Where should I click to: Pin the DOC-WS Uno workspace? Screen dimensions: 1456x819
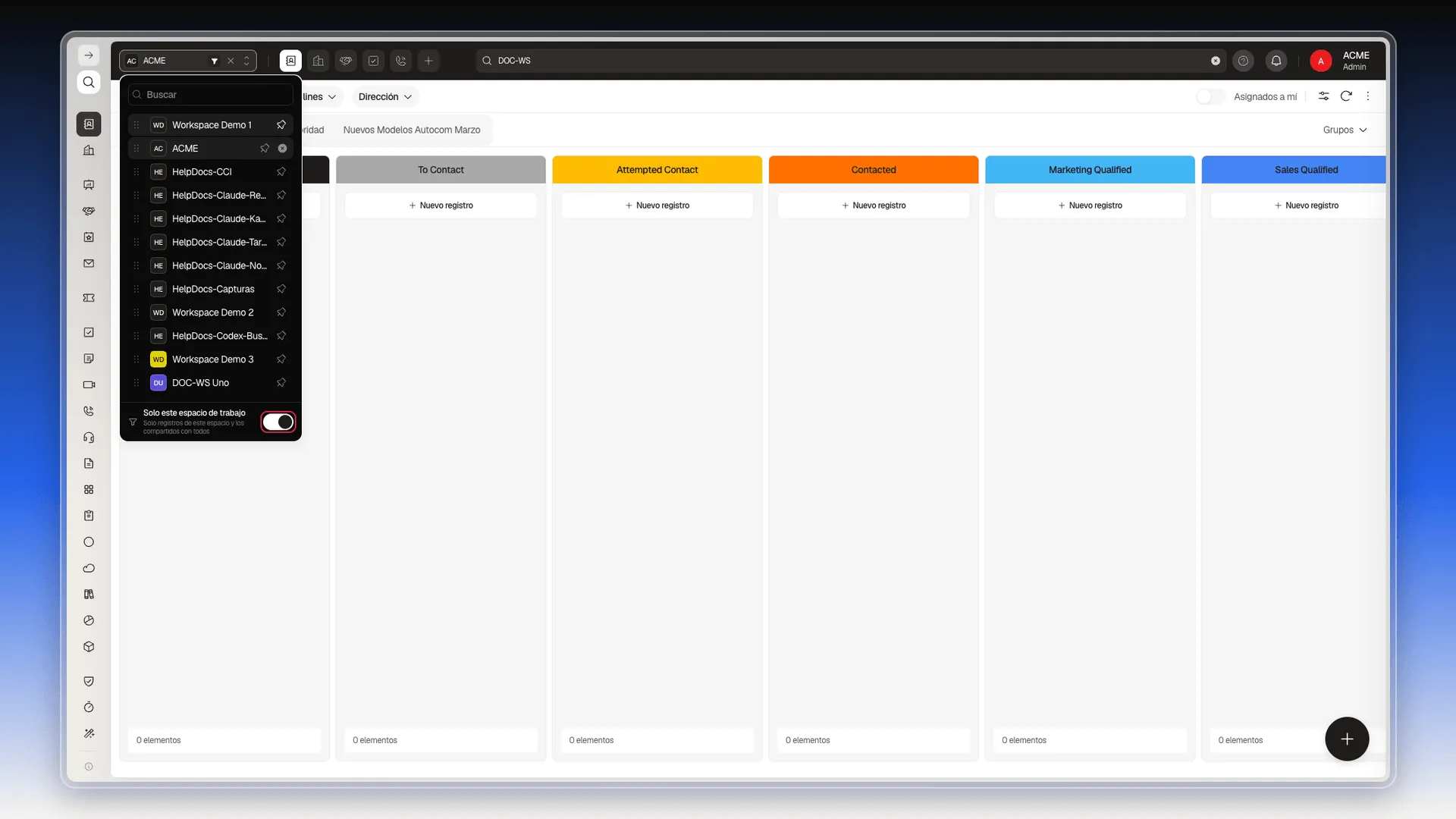(x=281, y=383)
